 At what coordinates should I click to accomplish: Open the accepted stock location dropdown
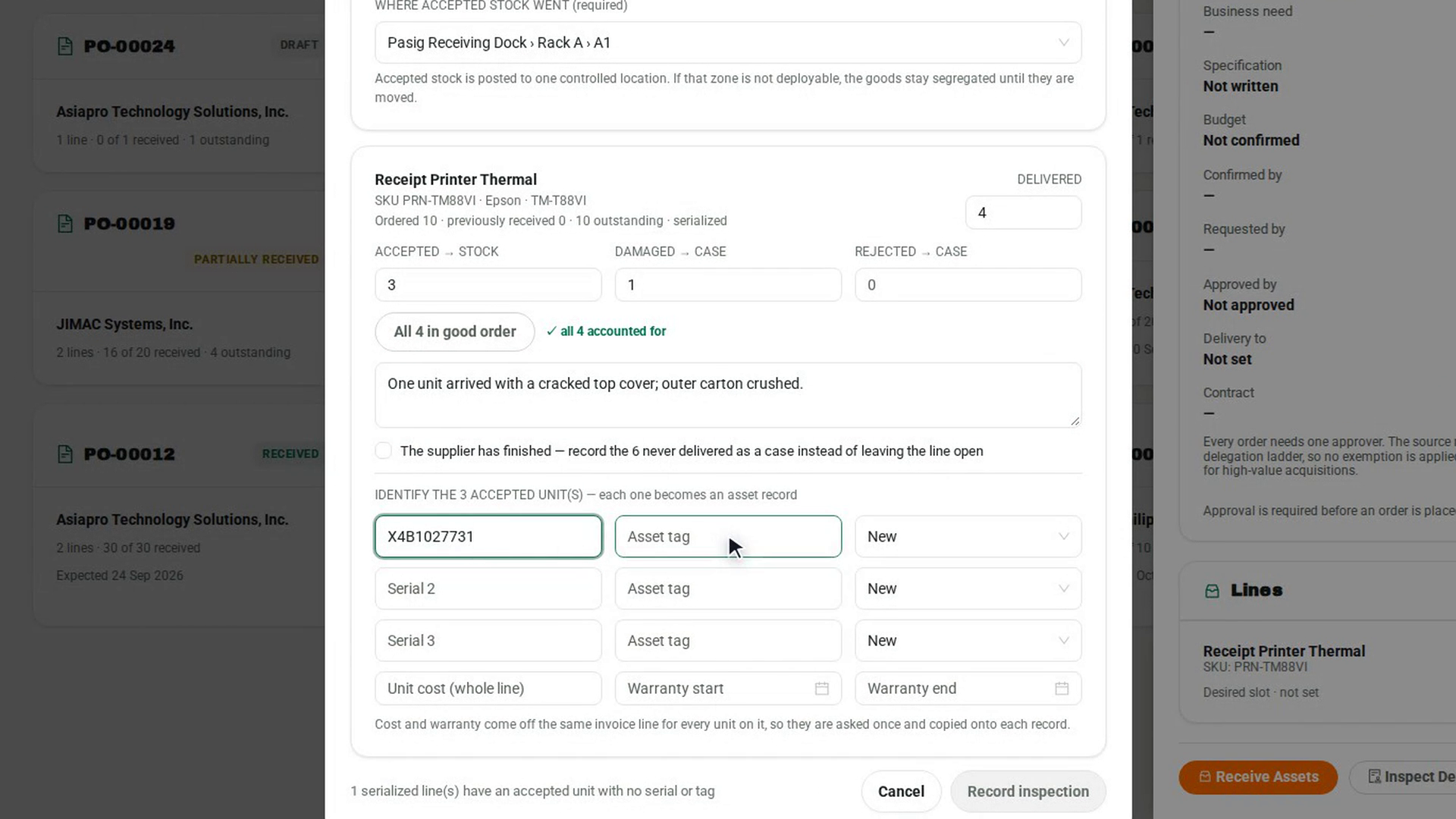coord(728,42)
